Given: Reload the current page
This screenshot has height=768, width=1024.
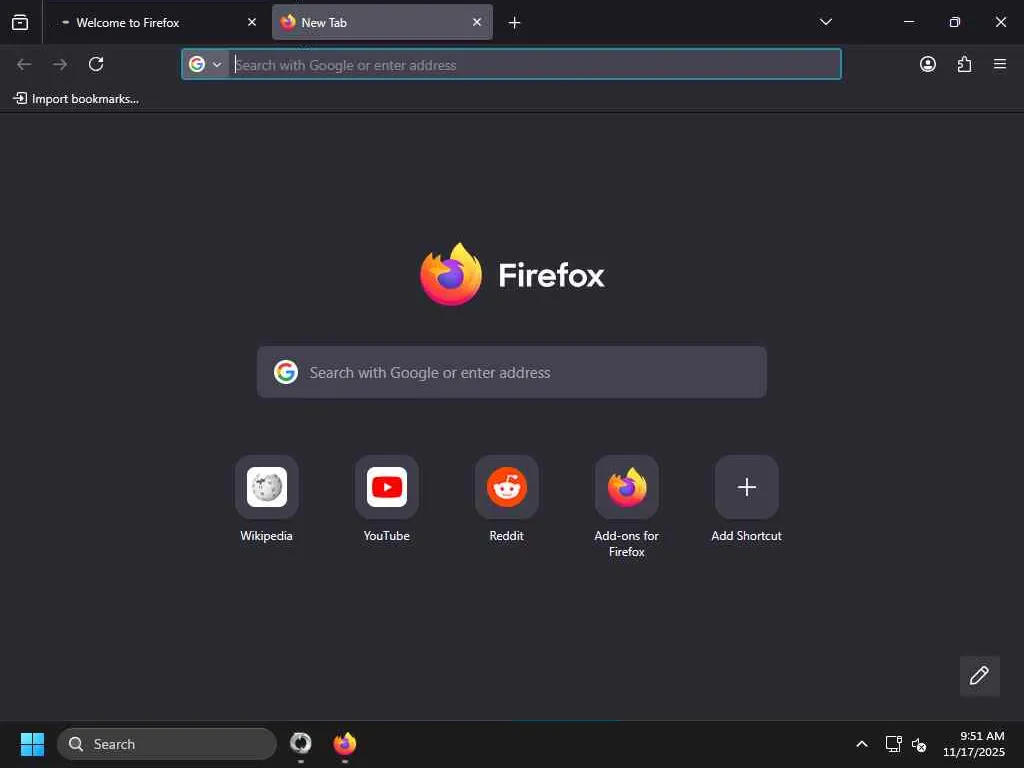Looking at the screenshot, I should pyautogui.click(x=96, y=64).
